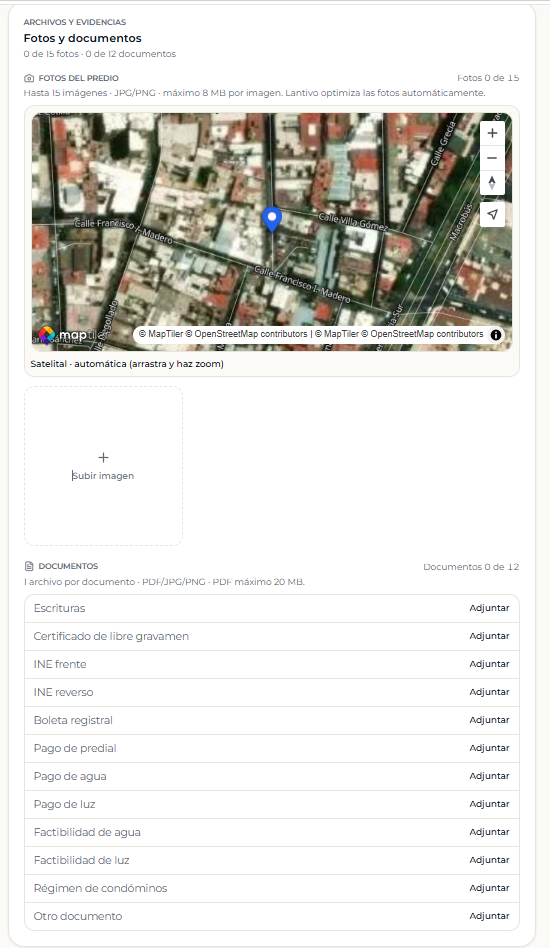The image size is (550, 948).
Task: Attach document for INE reverso
Action: (489, 692)
